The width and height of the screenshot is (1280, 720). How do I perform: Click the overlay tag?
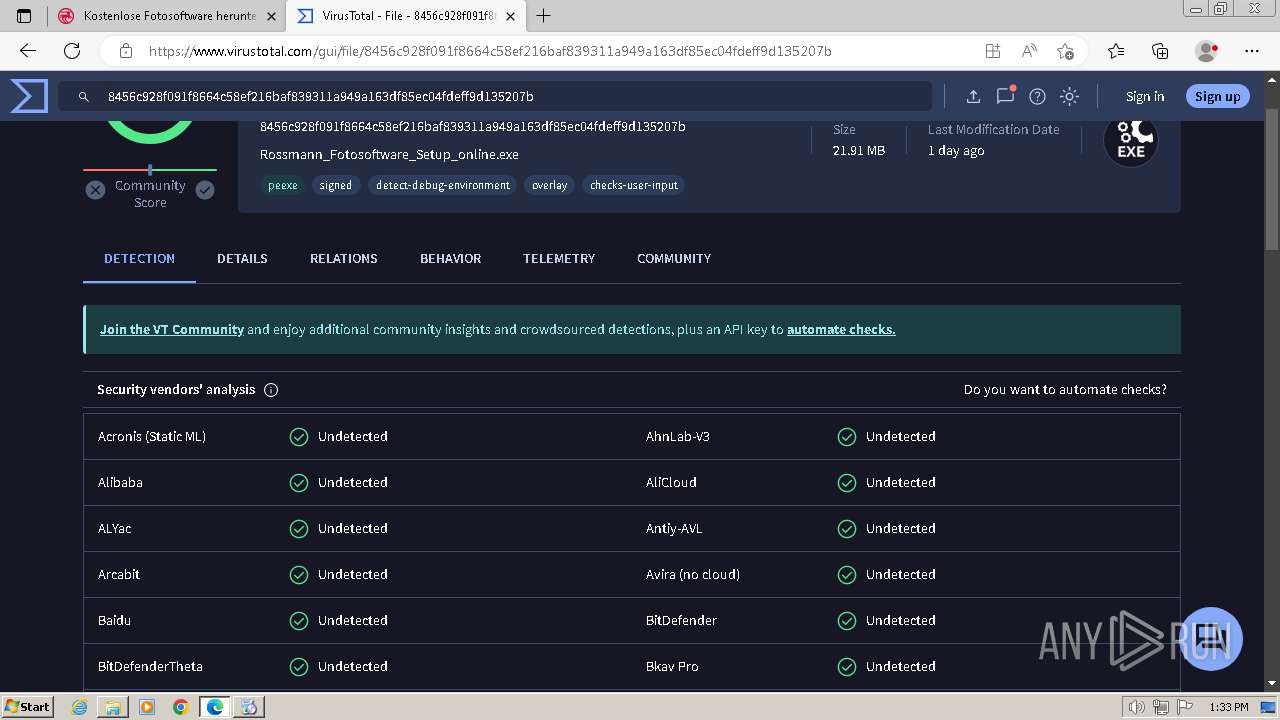click(549, 185)
